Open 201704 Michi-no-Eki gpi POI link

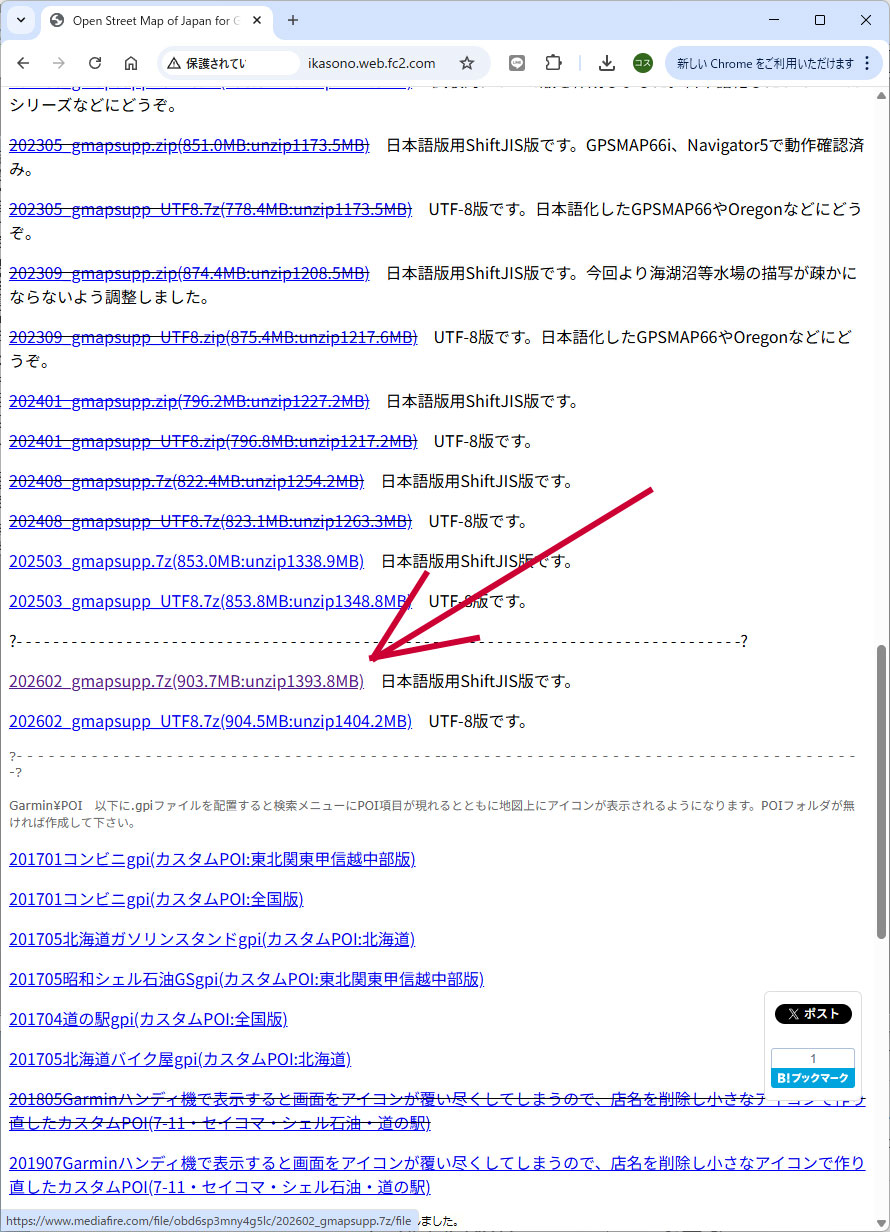click(148, 1019)
